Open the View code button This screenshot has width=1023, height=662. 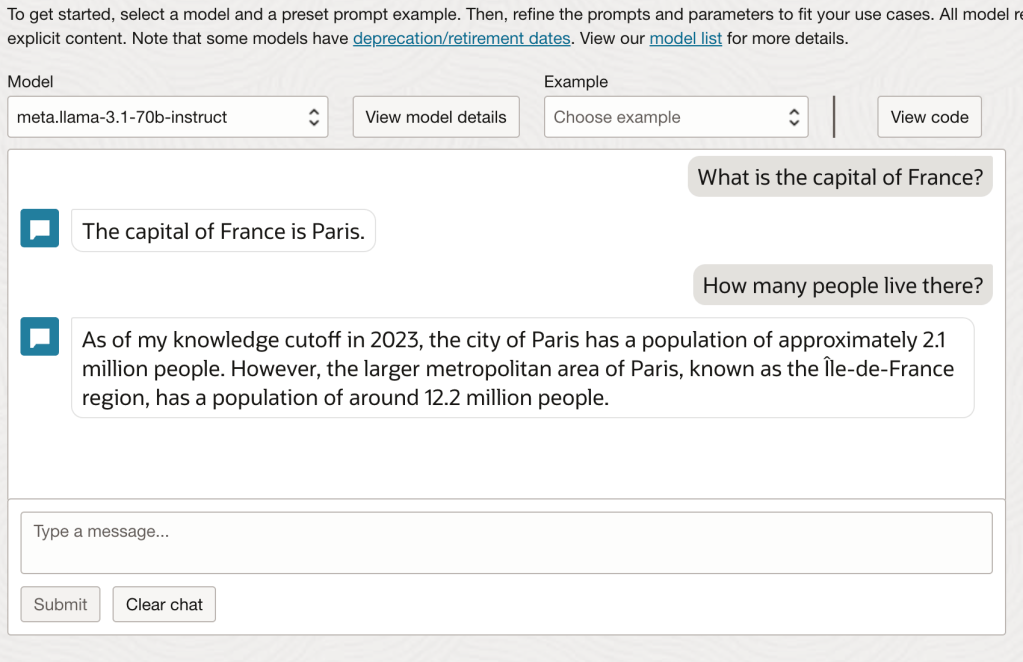(929, 117)
